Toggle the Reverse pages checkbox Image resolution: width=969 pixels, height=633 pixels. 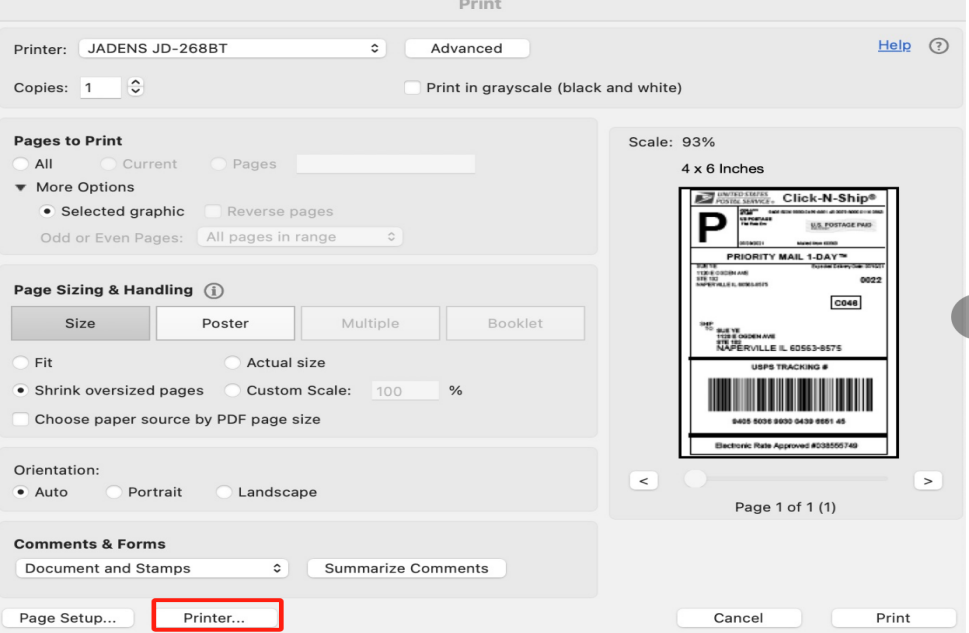click(x=213, y=211)
